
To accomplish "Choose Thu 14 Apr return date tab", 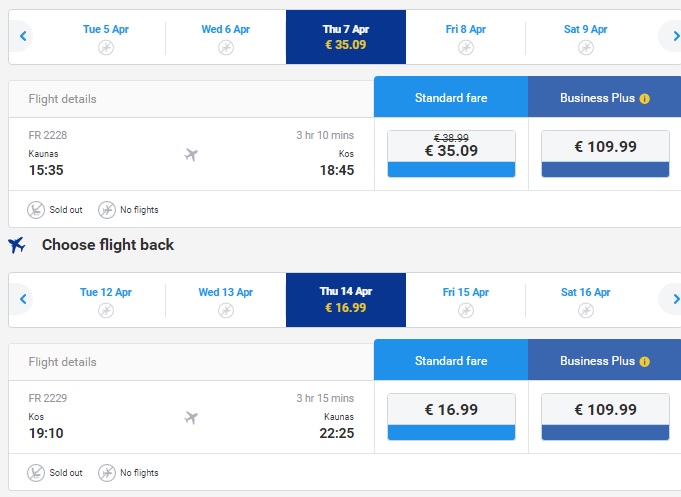I will point(346,300).
